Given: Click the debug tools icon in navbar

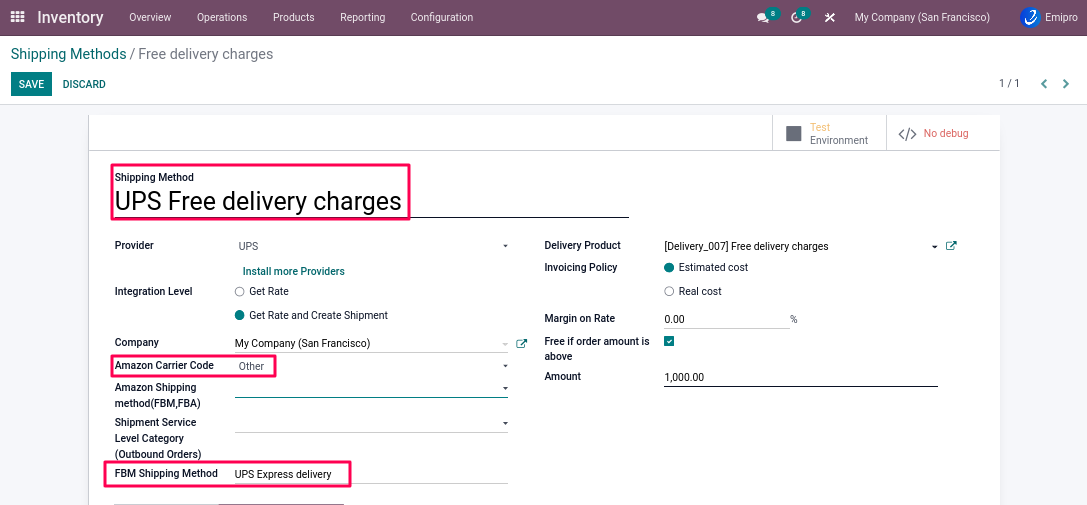Looking at the screenshot, I should pyautogui.click(x=829, y=18).
